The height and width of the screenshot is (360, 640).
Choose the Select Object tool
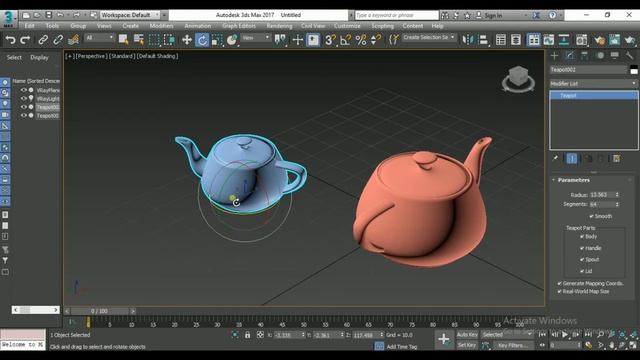tap(123, 40)
